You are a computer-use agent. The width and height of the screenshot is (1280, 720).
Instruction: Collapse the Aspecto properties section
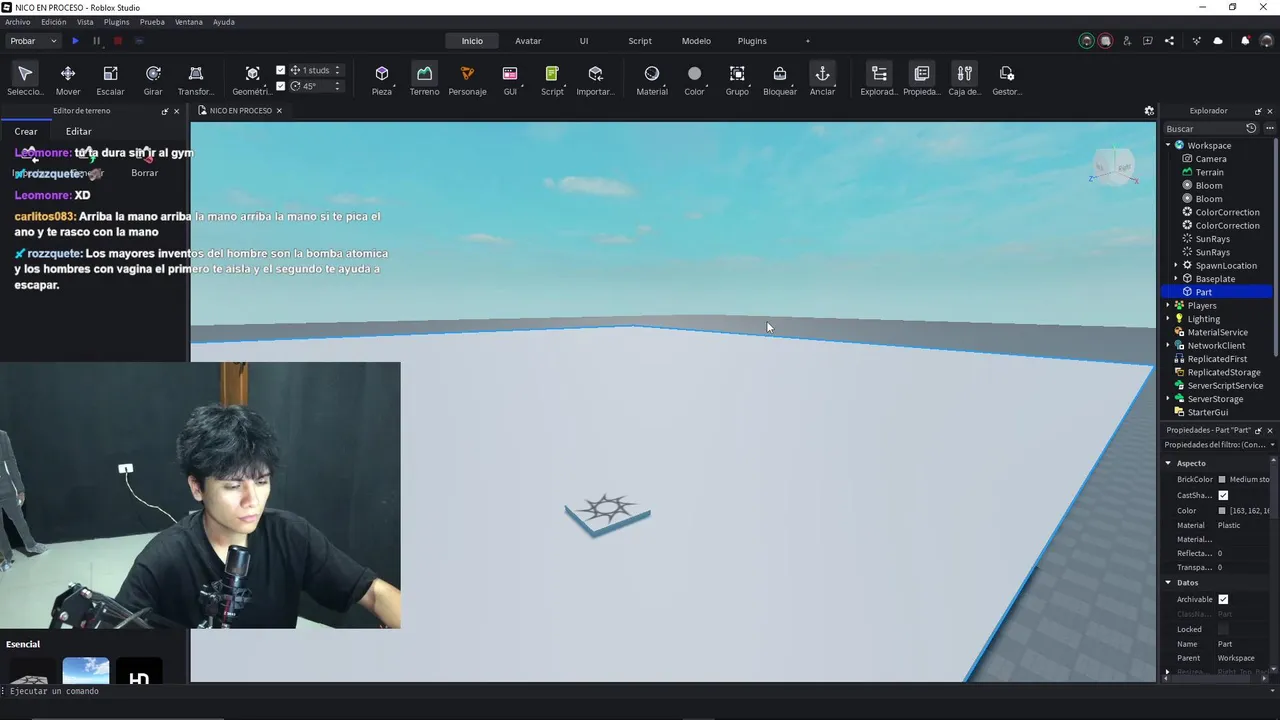(1168, 463)
